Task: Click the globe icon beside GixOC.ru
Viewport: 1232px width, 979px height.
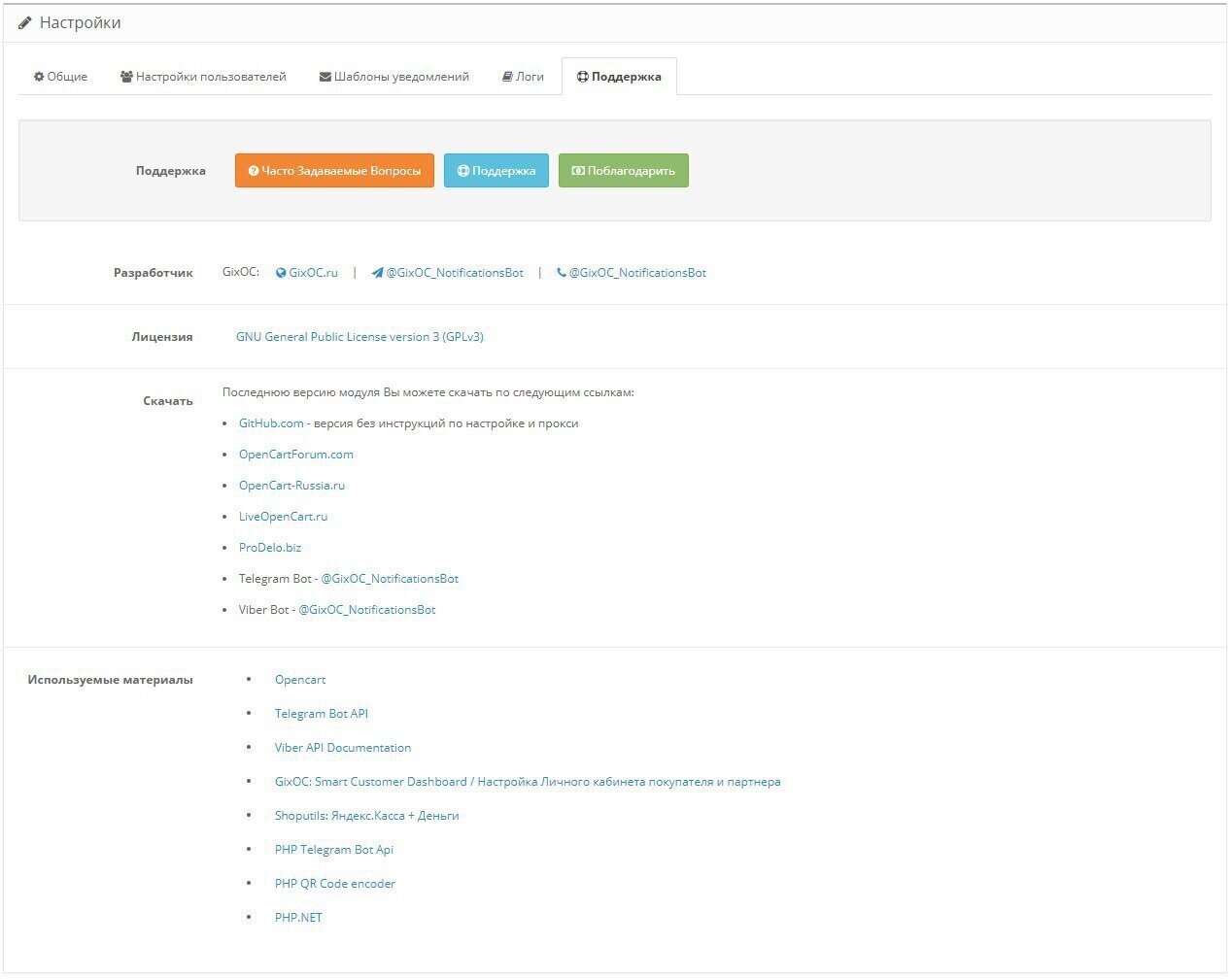Action: 281,273
